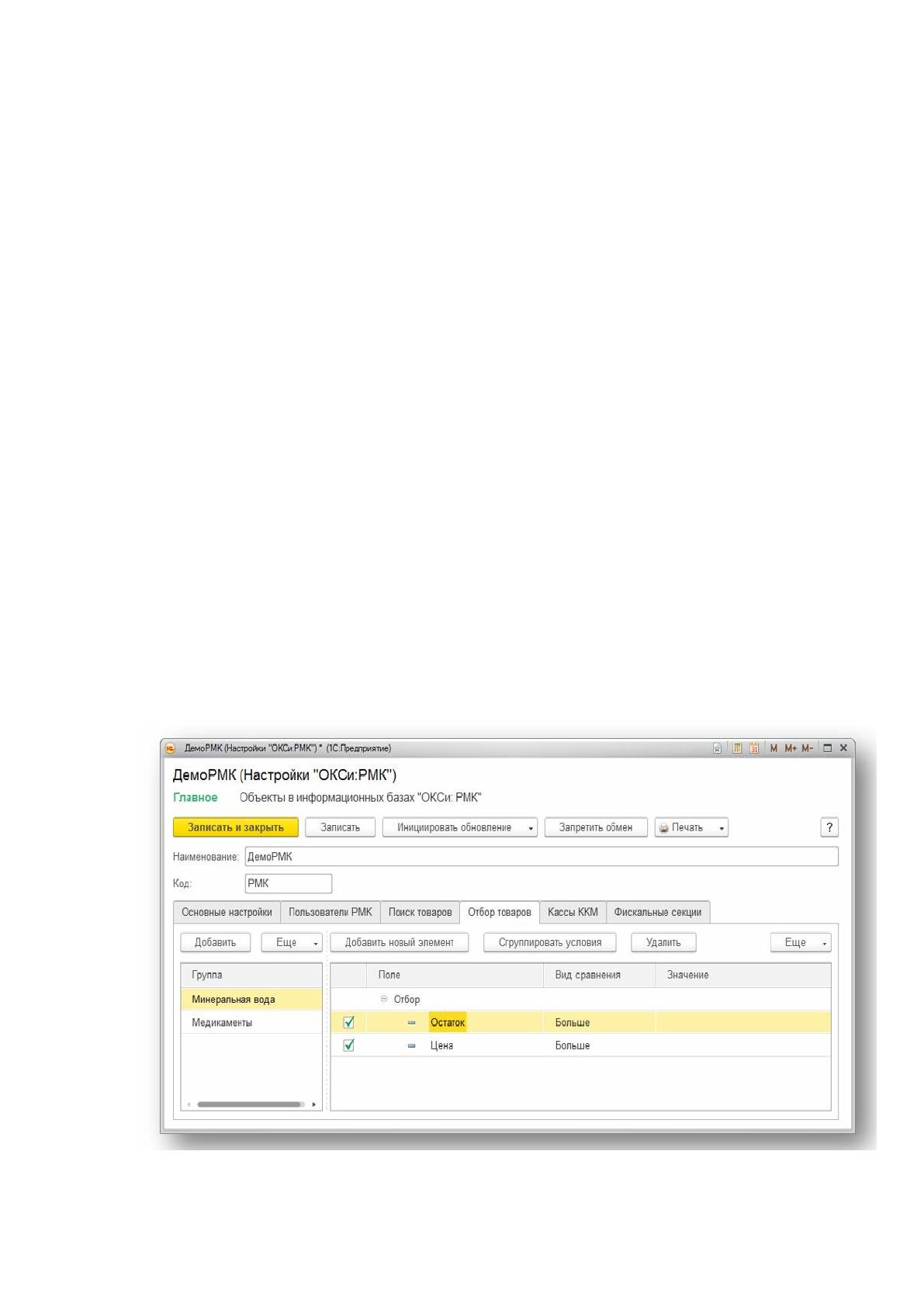
Task: Click the M- memory subtract button
Action: click(808, 748)
